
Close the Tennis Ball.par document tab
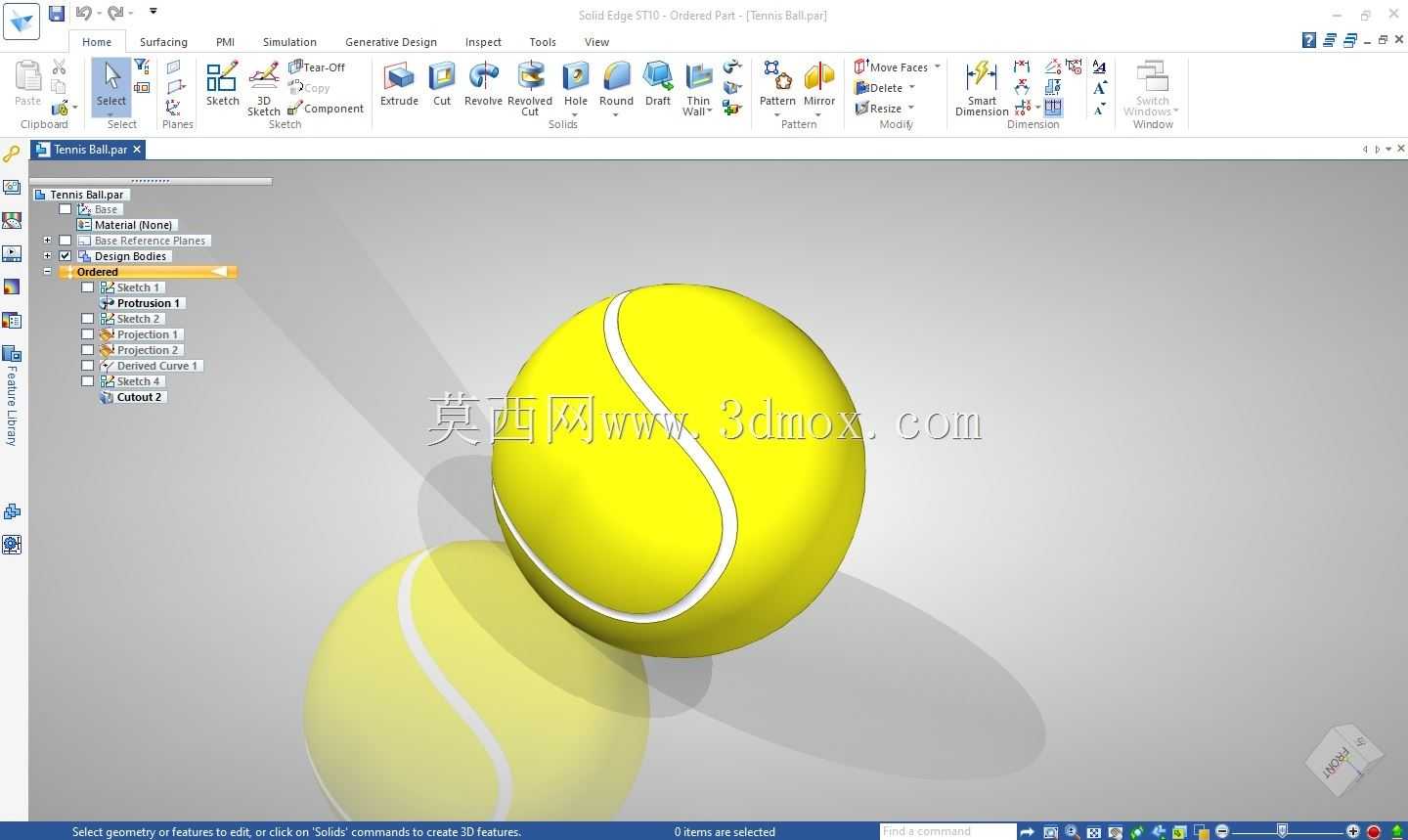tap(137, 150)
